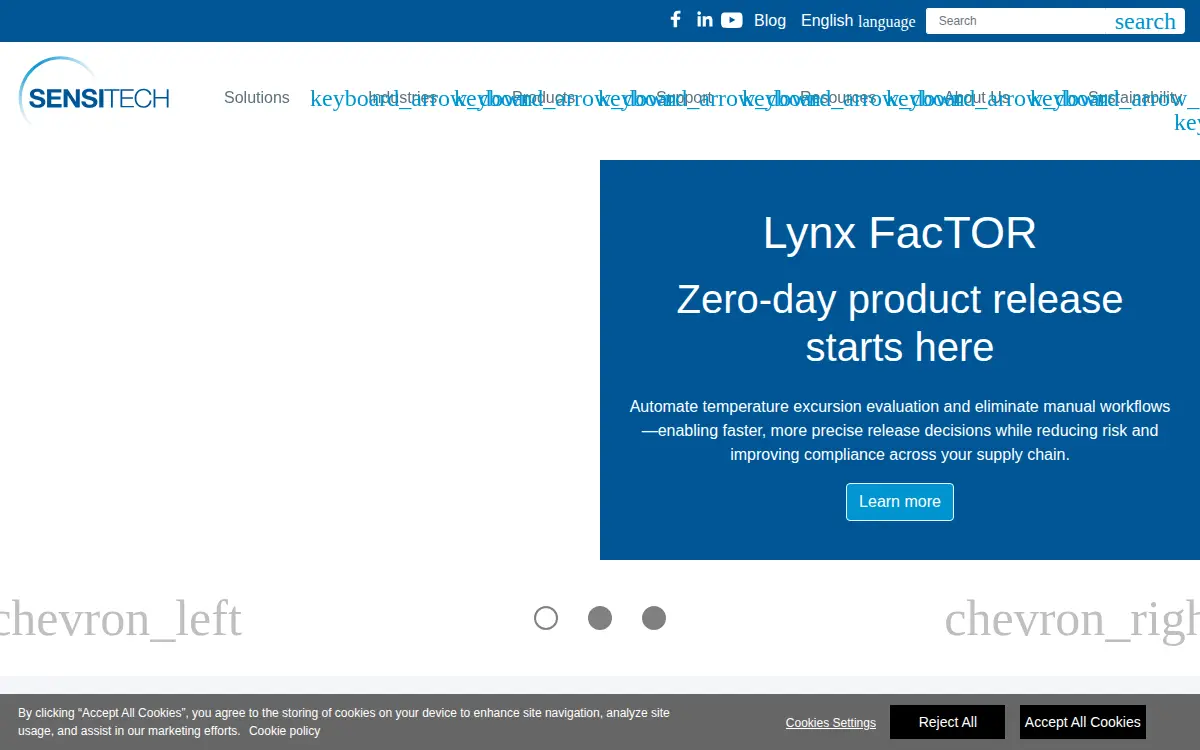The height and width of the screenshot is (750, 1200).
Task: Open the Solutions menu
Action: pos(257,98)
